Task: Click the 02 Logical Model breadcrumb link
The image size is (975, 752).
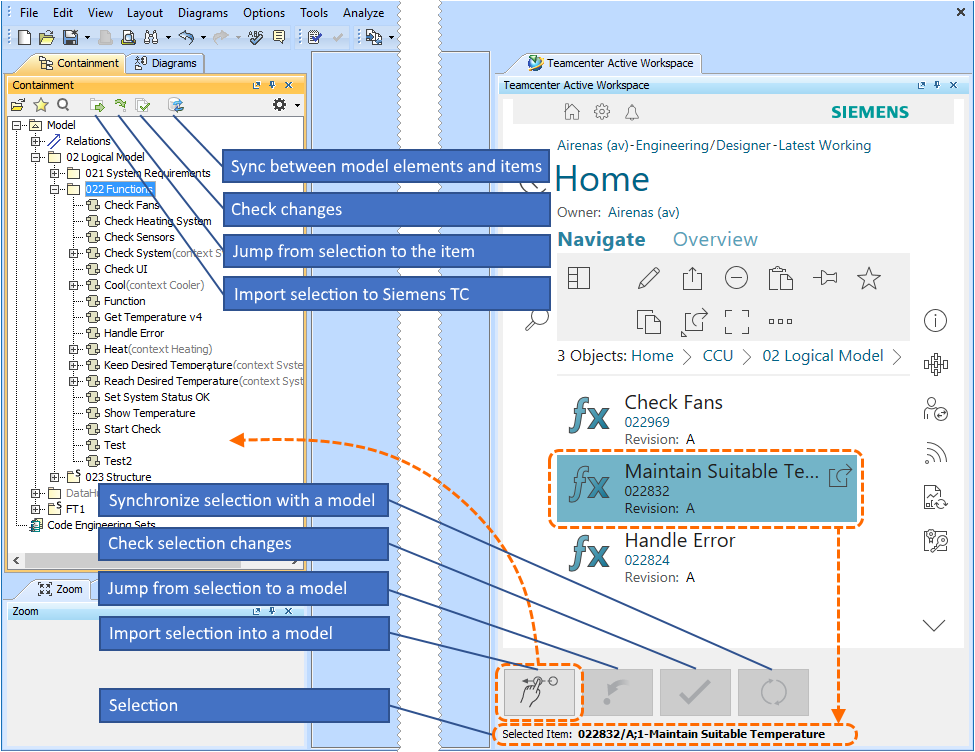Action: 823,356
